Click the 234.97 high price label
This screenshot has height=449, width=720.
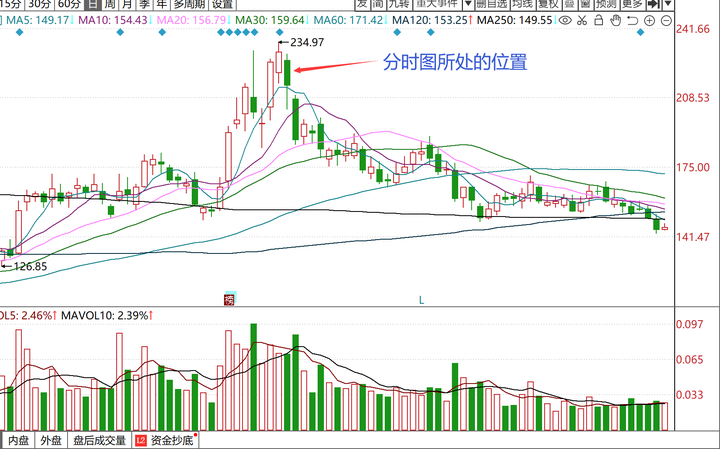click(x=307, y=42)
